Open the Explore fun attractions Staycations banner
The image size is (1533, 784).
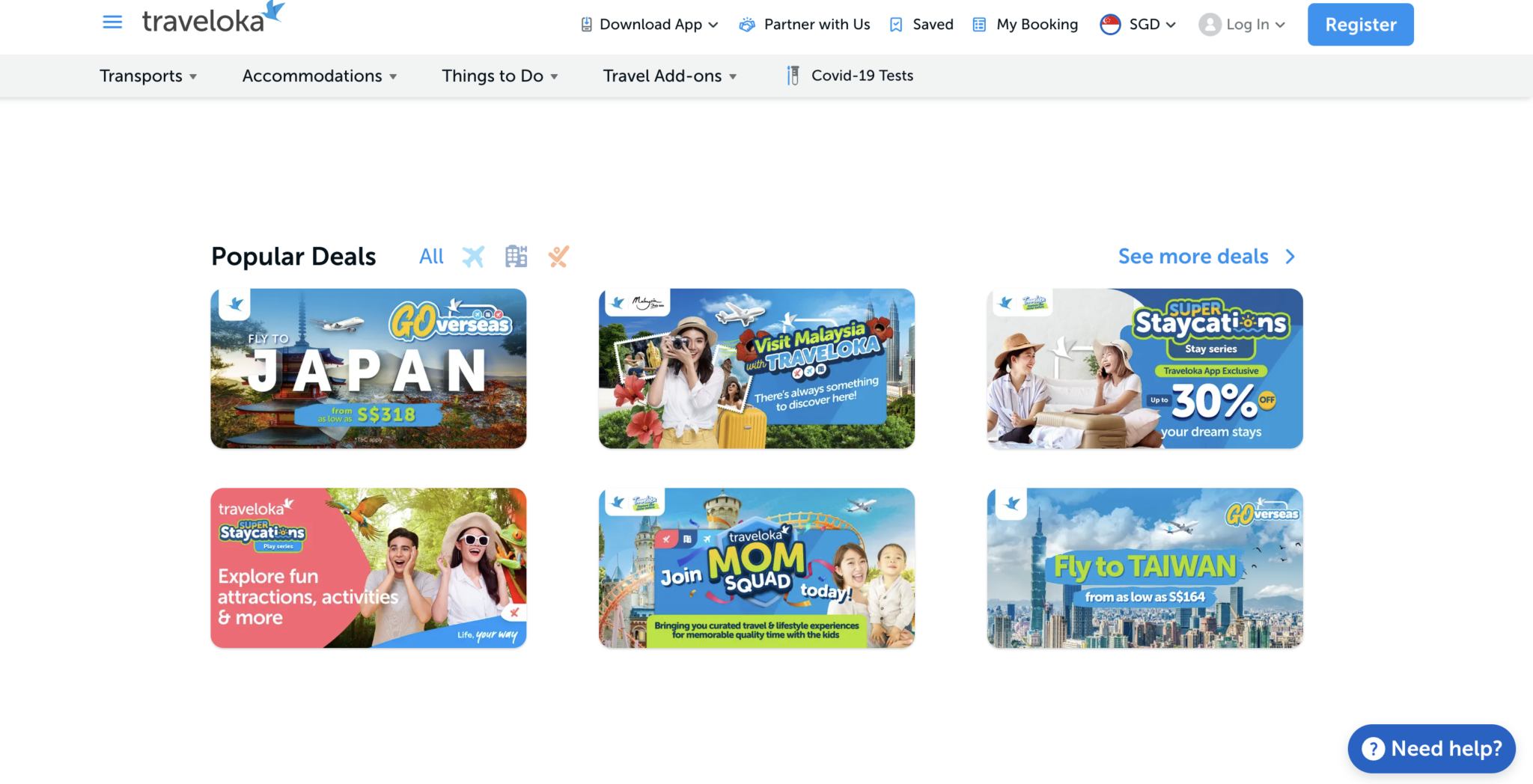pos(368,568)
